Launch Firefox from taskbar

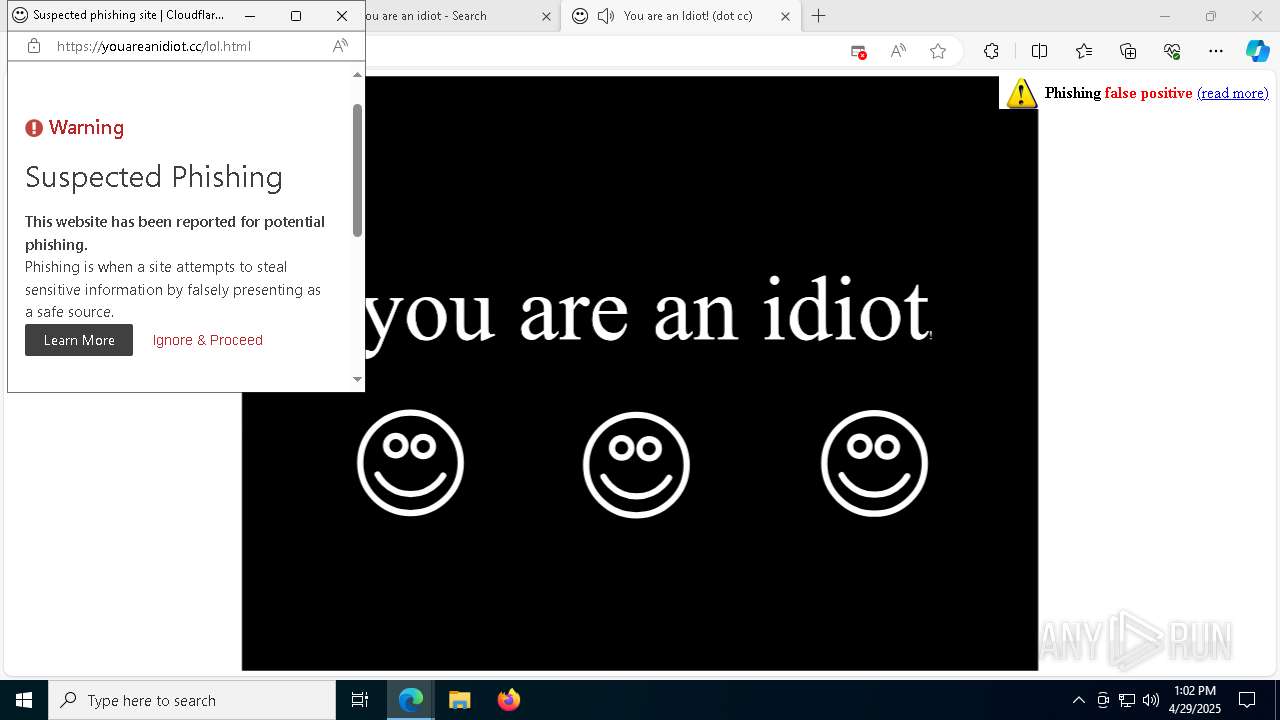pos(508,700)
